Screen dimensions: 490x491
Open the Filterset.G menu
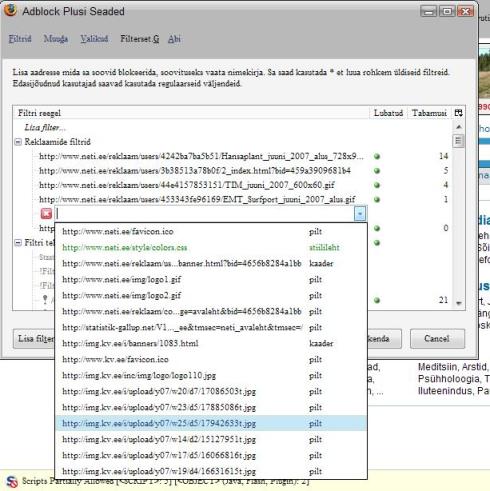[x=140, y=39]
